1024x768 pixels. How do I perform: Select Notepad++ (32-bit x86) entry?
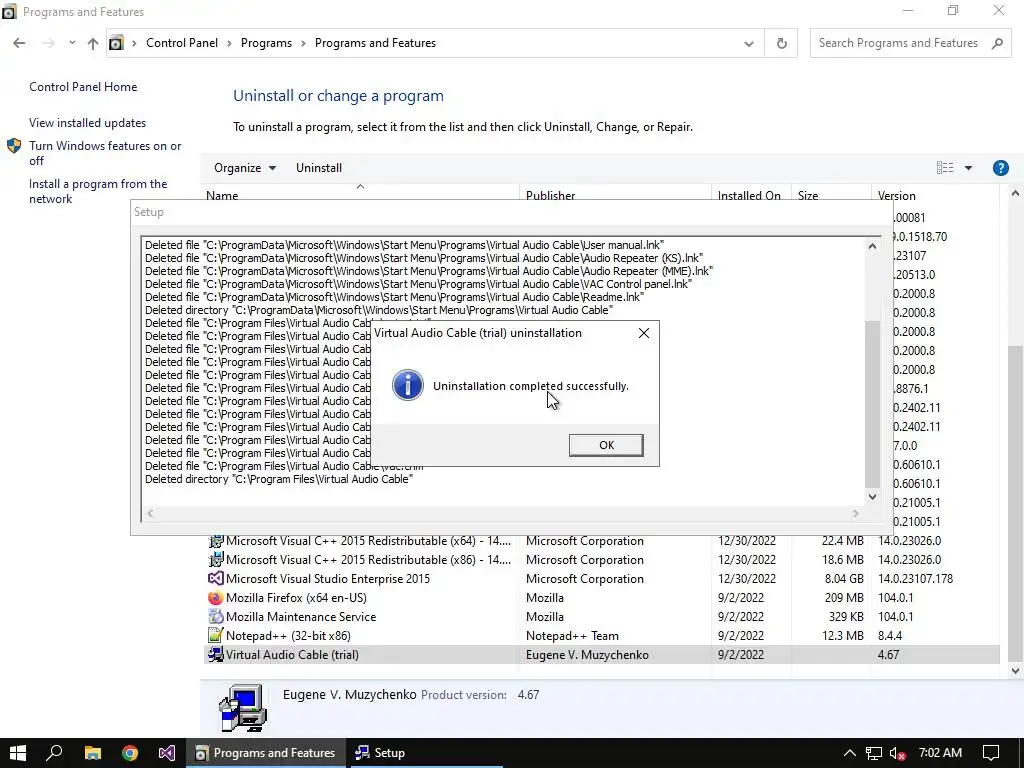click(x=601, y=635)
